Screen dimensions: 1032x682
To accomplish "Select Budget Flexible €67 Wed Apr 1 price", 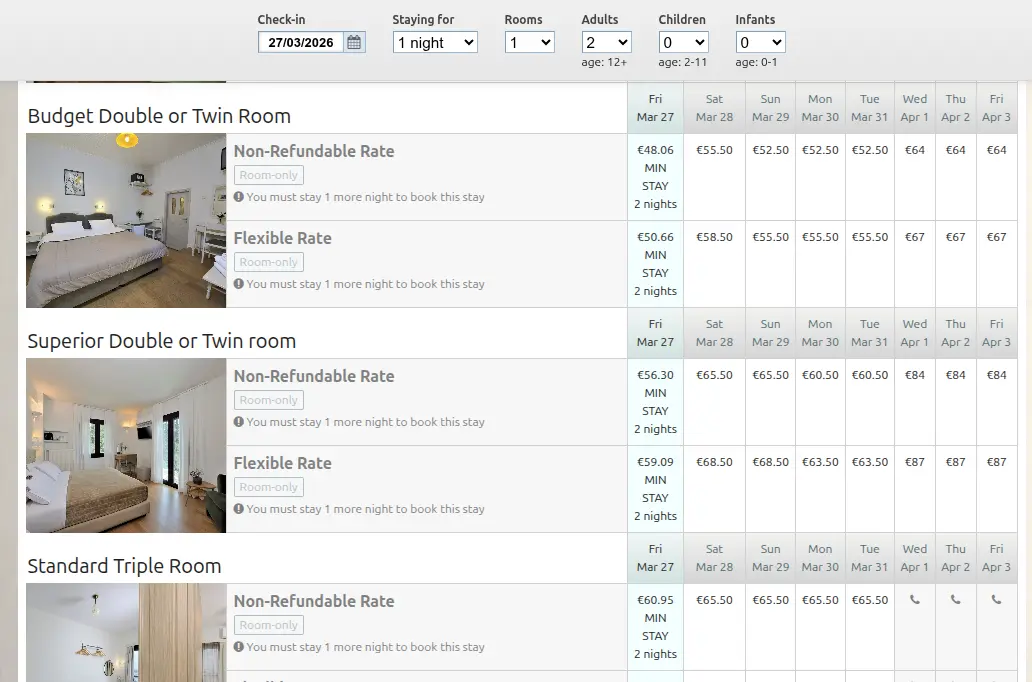I will pos(915,237).
